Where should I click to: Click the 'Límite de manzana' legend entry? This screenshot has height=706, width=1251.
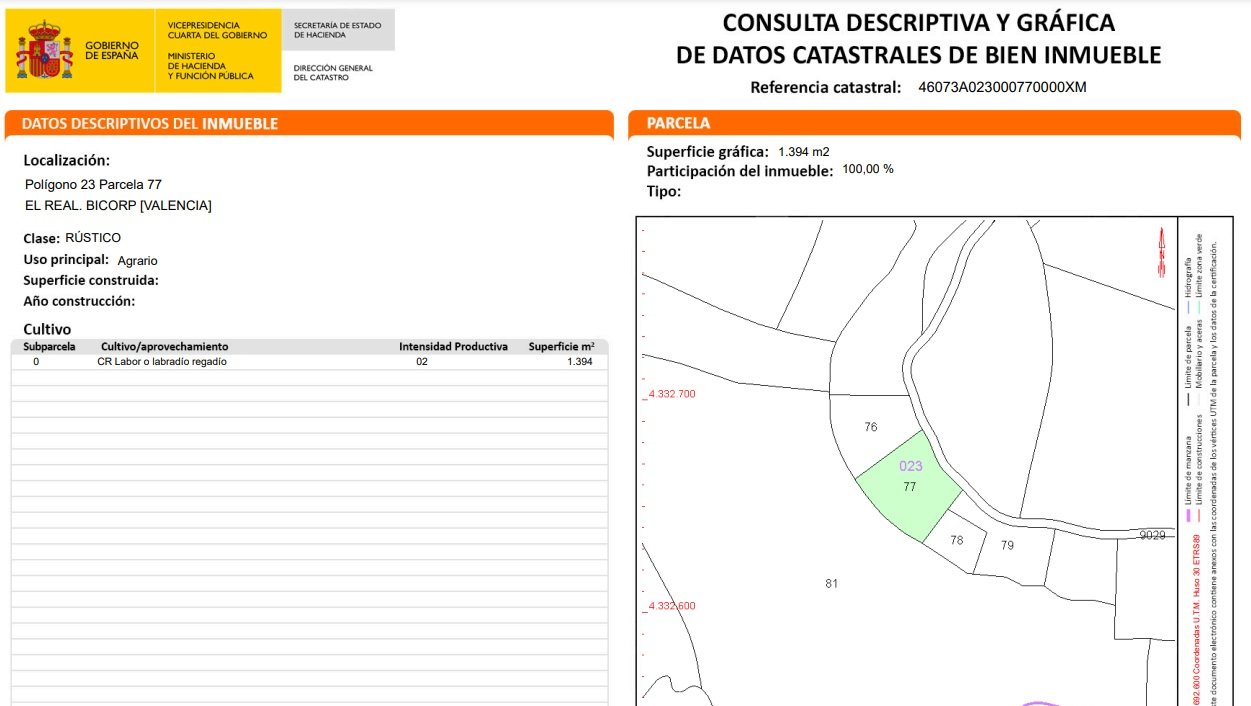coord(1189,472)
